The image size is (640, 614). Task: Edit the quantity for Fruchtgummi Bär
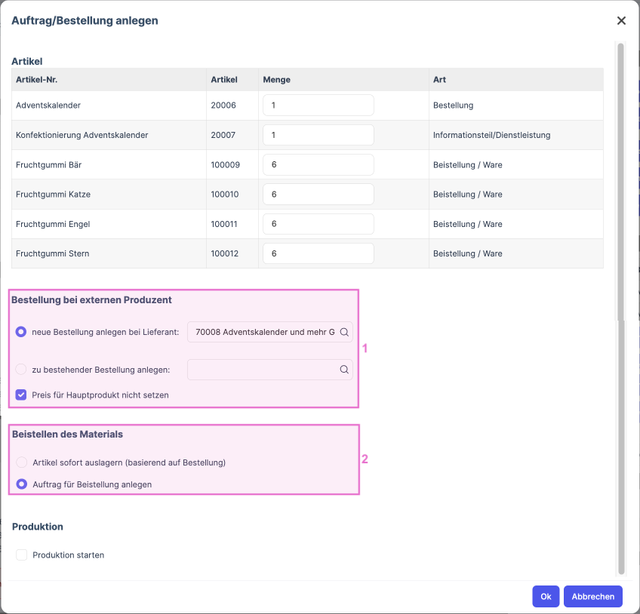point(318,165)
